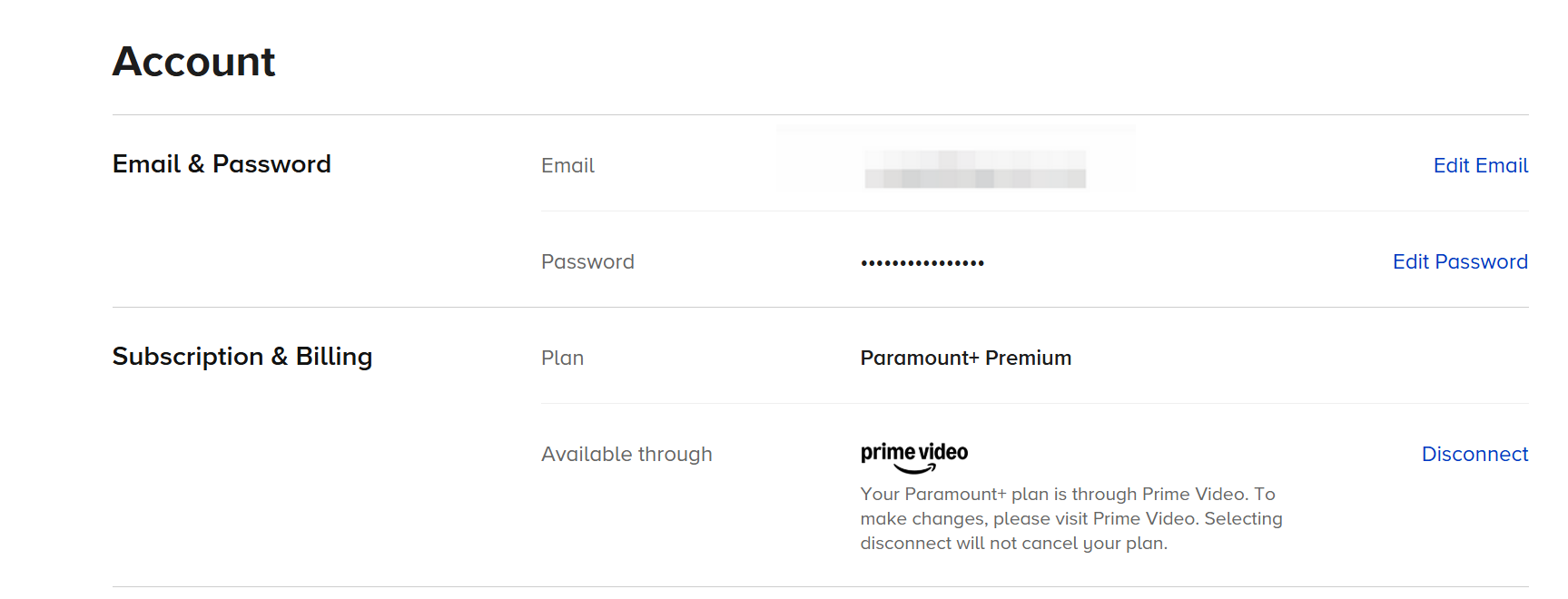Click the line starting 'Your Paramount+ plan is through'
The image size is (1568, 599).
(1068, 495)
